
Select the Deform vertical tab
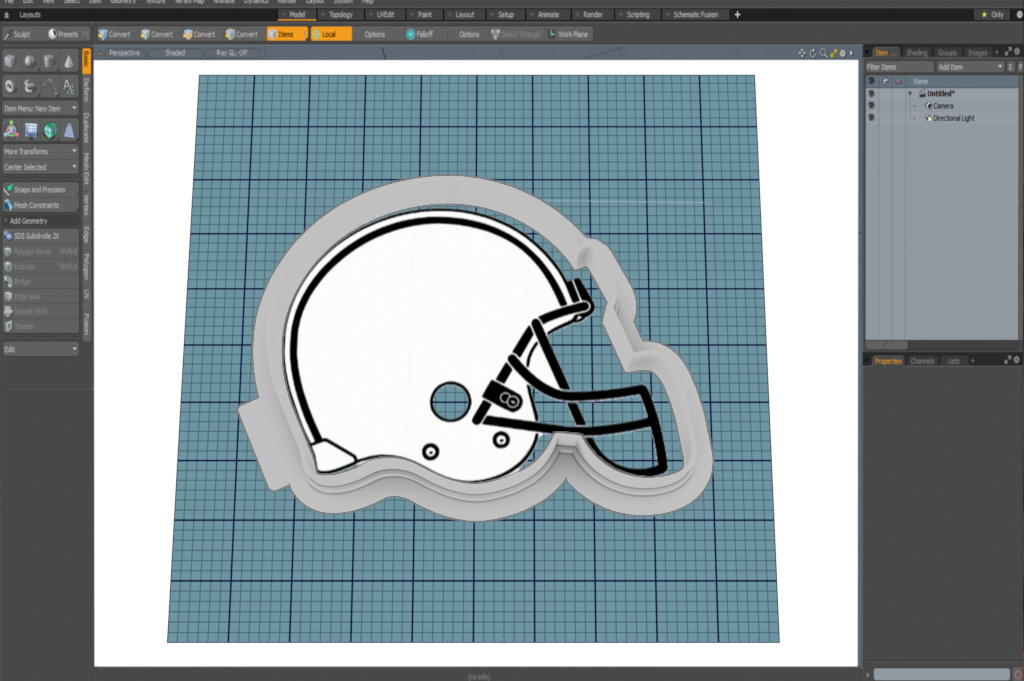click(x=86, y=89)
